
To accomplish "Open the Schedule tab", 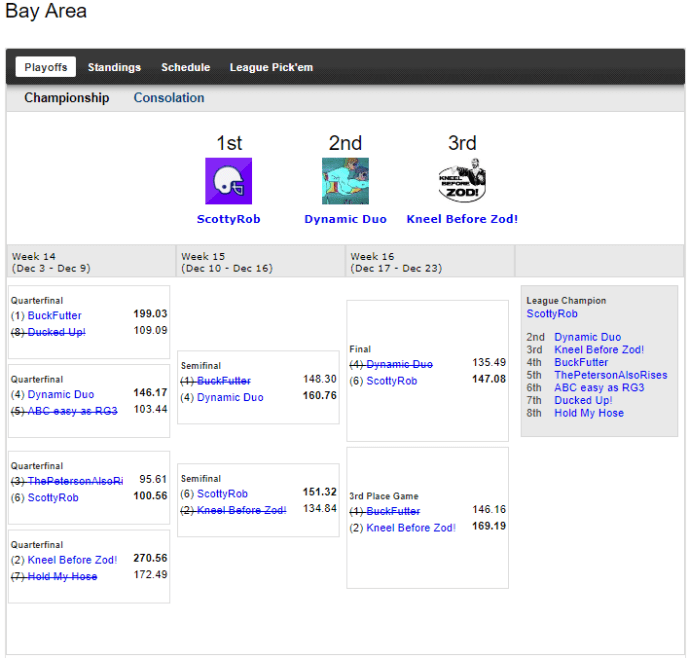I will 185,67.
